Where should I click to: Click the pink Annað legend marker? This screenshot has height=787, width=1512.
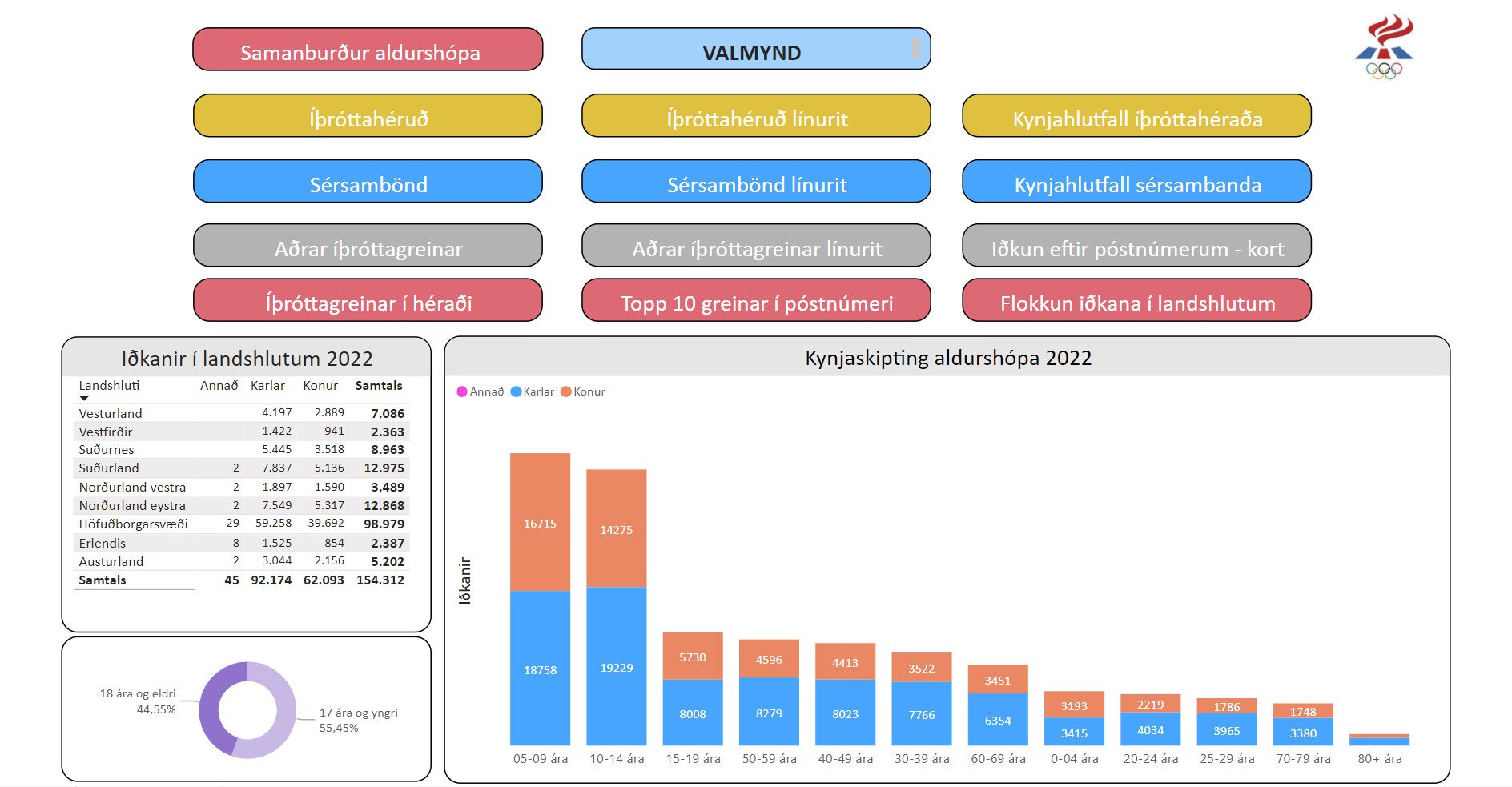[462, 391]
